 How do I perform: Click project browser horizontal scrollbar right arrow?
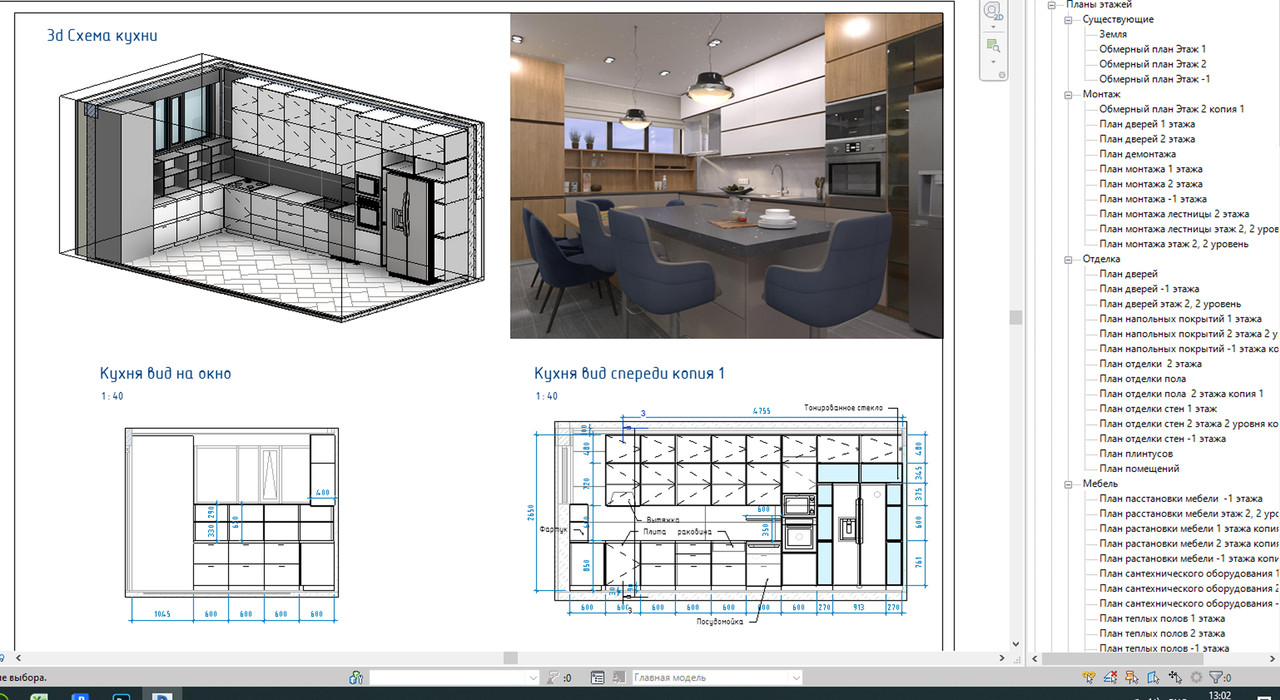[x=1274, y=658]
